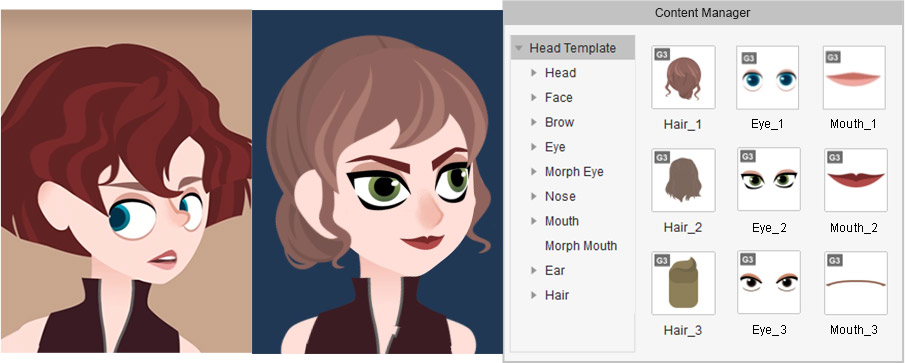Click the G3 badge on Eye_1
This screenshot has height=363, width=905.
coord(748,58)
